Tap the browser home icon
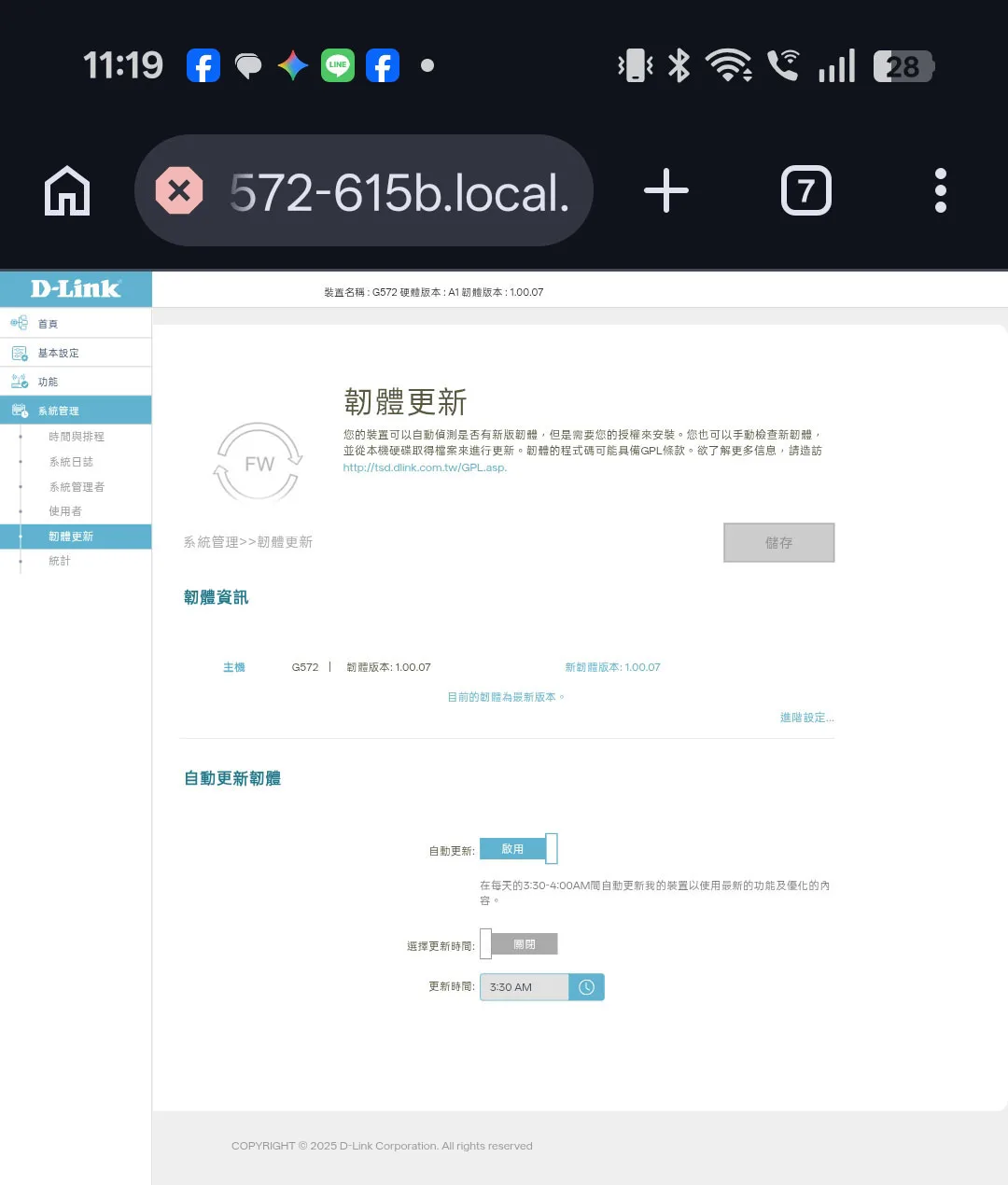Screen dimensions: 1008x1185 pos(68,191)
